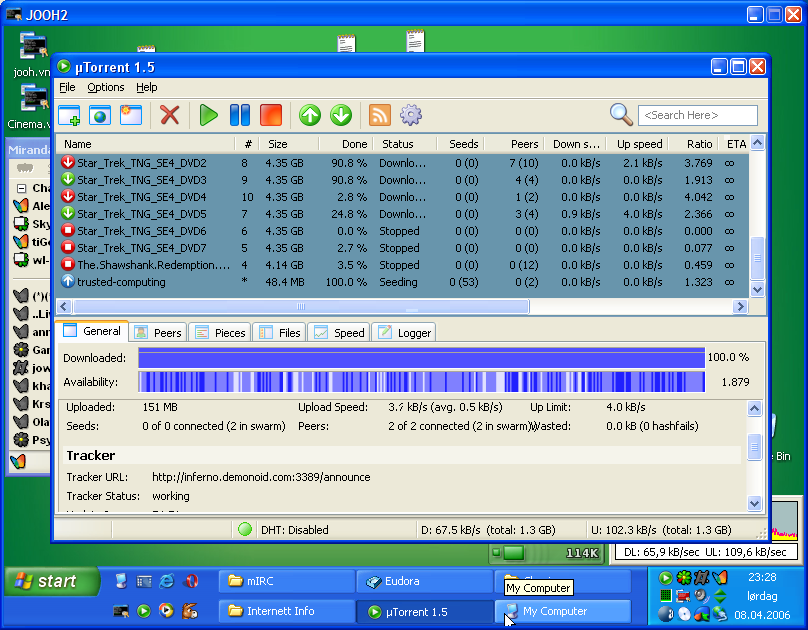Click DHT: Disabled status bar entry

tap(294, 530)
